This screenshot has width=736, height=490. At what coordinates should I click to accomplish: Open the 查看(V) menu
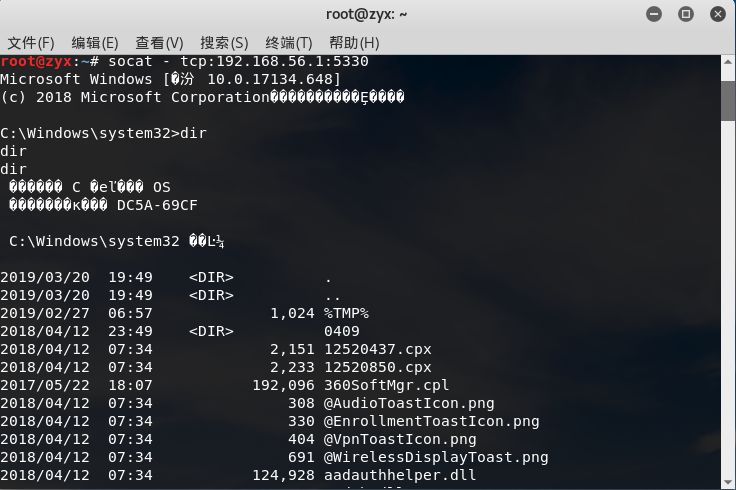pyautogui.click(x=159, y=43)
